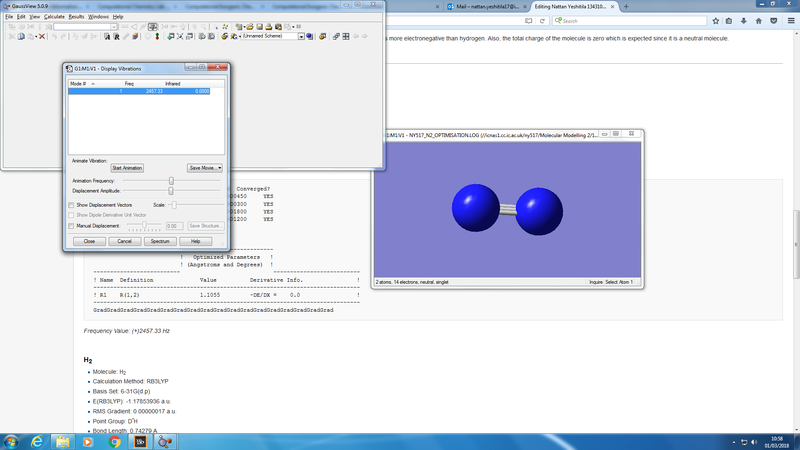The image size is (800, 450).
Task: Toggle the Manual Displacement checkbox
Action: point(71,226)
